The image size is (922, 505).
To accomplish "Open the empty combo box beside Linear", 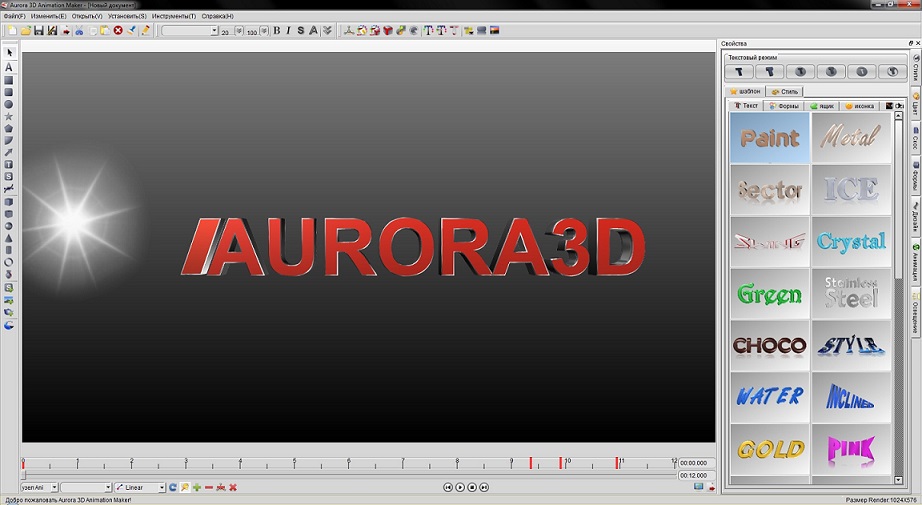I will tap(86, 487).
